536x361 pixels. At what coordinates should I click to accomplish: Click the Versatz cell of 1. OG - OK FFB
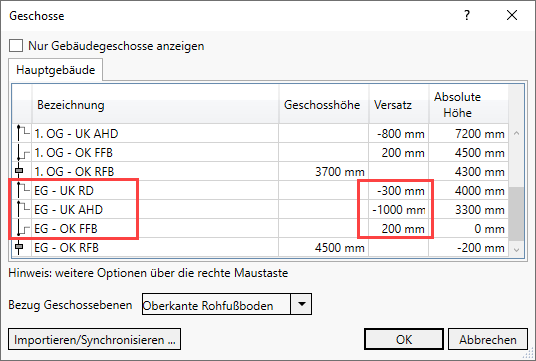399,152
